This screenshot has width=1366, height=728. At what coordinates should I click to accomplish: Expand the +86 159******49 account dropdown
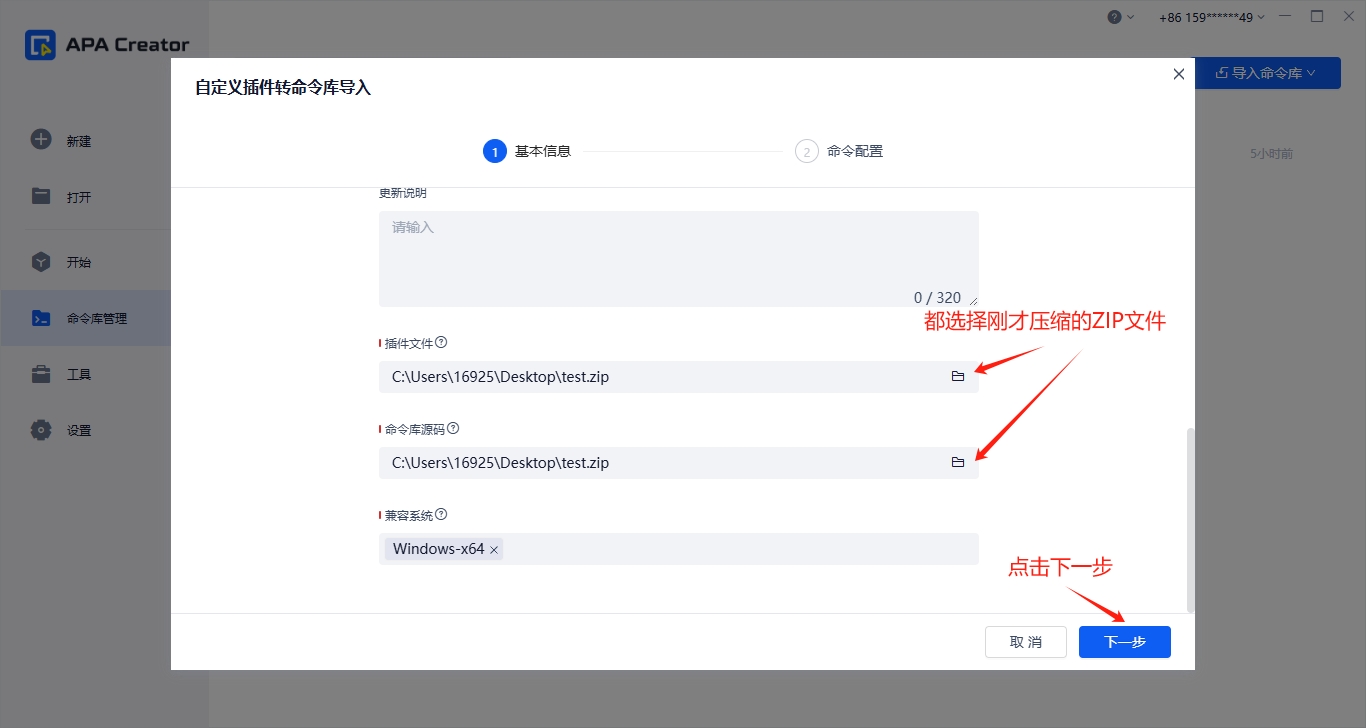tap(1212, 17)
